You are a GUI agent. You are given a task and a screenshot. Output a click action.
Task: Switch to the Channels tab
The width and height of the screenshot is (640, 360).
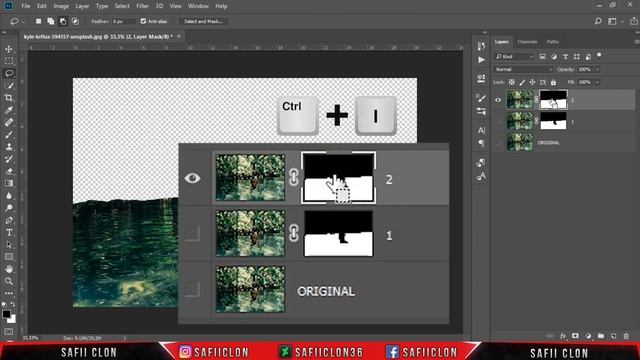click(x=527, y=42)
